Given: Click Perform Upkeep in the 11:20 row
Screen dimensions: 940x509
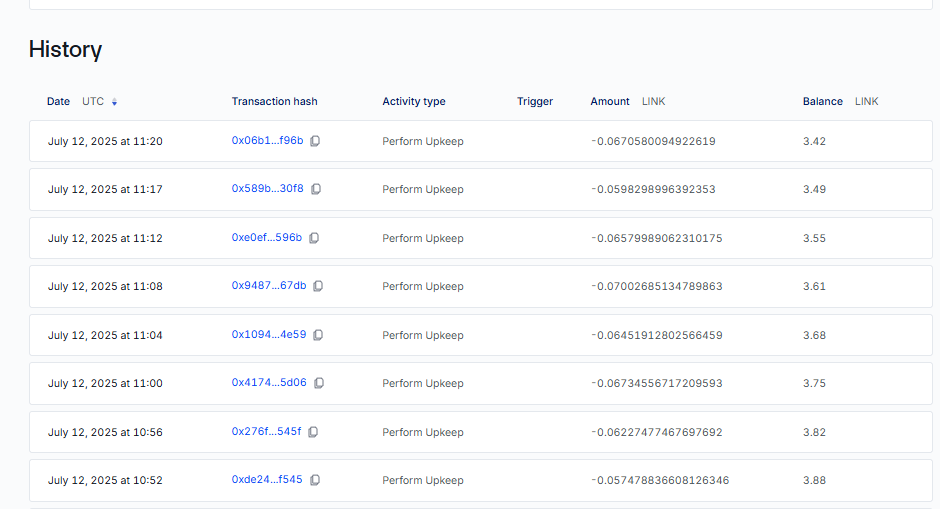Looking at the screenshot, I should click(423, 141).
